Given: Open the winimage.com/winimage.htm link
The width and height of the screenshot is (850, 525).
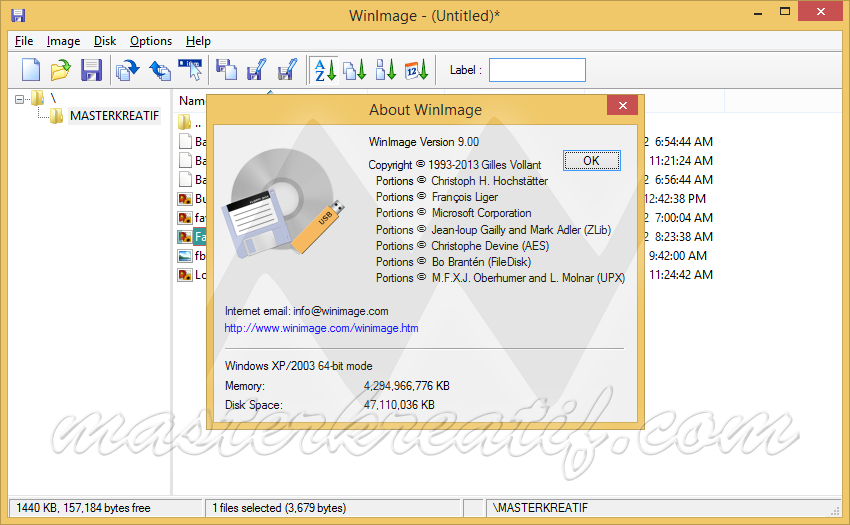Looking at the screenshot, I should 321,328.
